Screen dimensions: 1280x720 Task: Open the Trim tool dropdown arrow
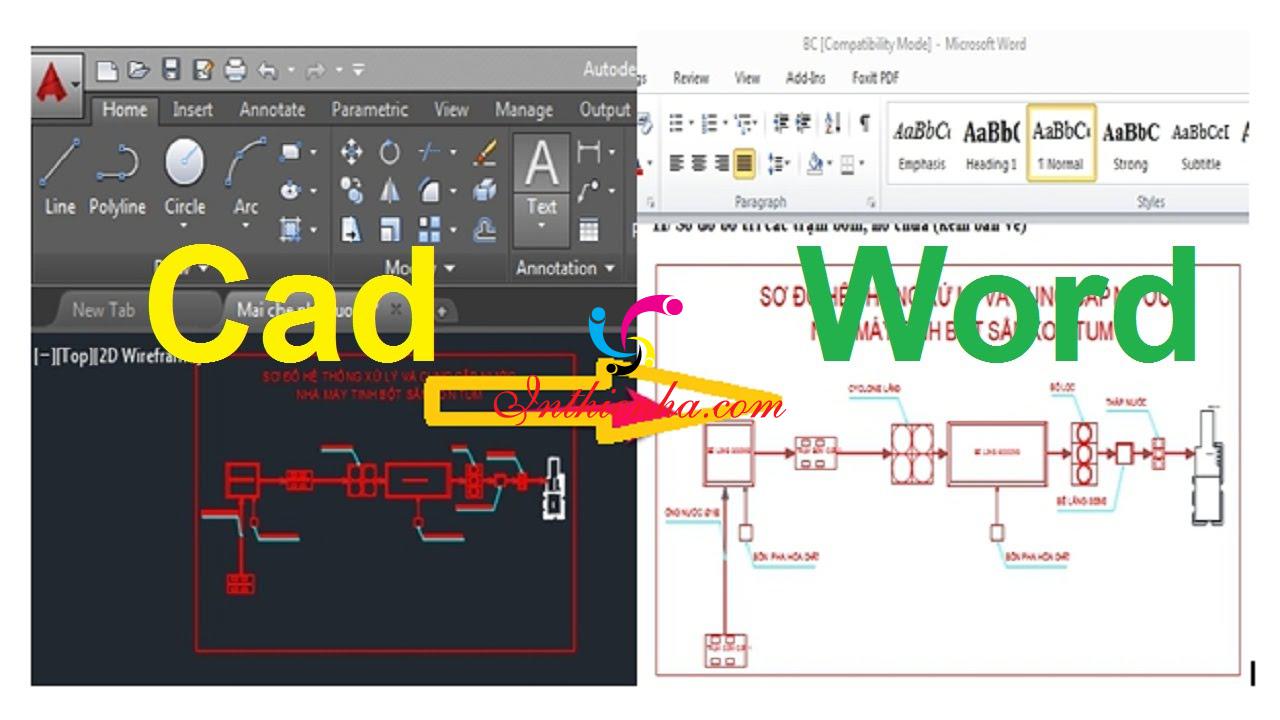pos(452,152)
